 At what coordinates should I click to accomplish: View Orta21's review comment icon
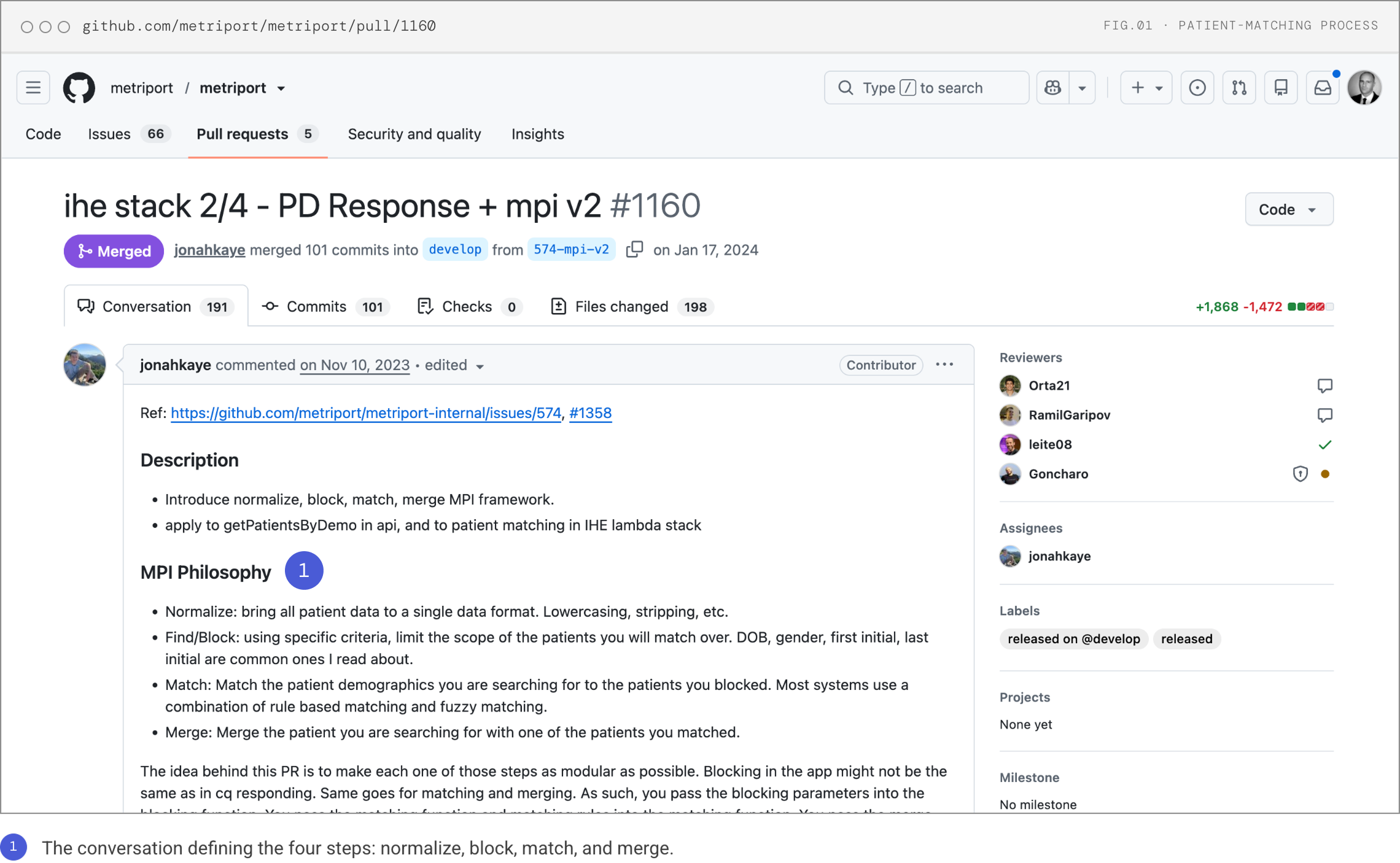[1325, 385]
